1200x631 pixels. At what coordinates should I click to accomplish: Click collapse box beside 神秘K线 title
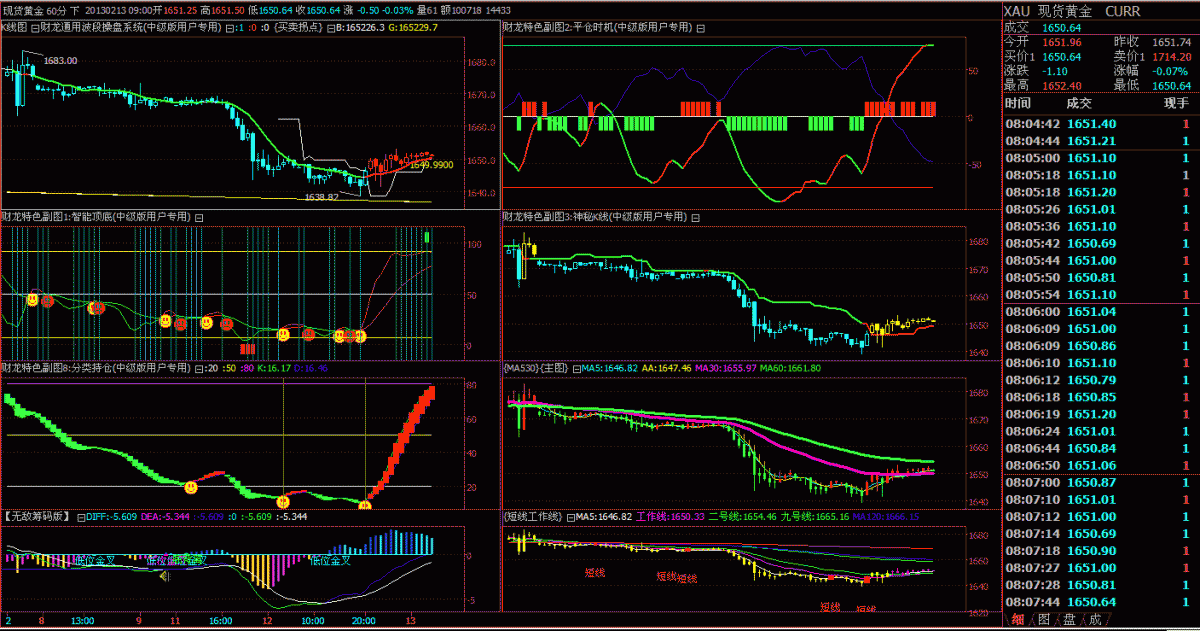(x=697, y=216)
